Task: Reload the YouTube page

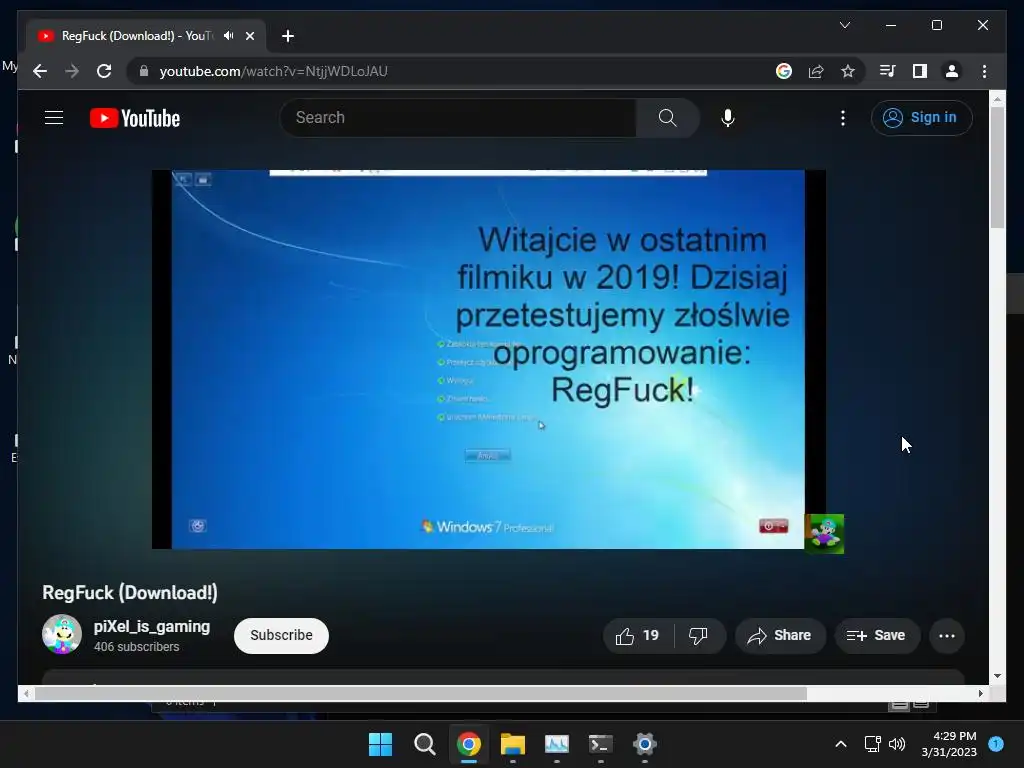Action: coord(104,71)
